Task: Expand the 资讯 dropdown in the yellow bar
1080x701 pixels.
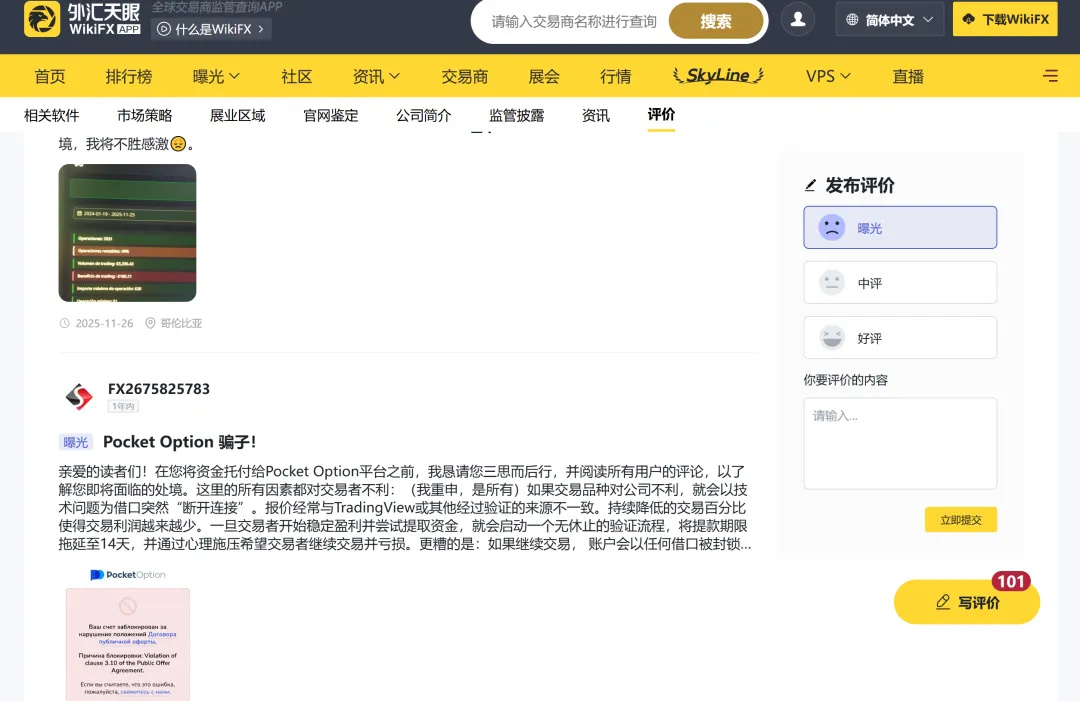Action: pos(375,76)
